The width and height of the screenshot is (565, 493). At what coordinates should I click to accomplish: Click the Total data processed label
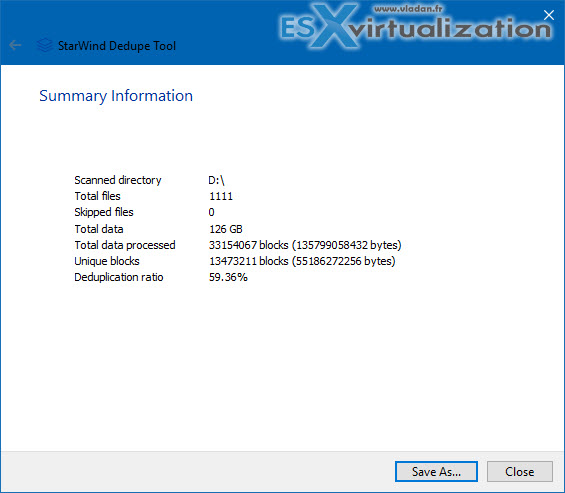(x=125, y=245)
